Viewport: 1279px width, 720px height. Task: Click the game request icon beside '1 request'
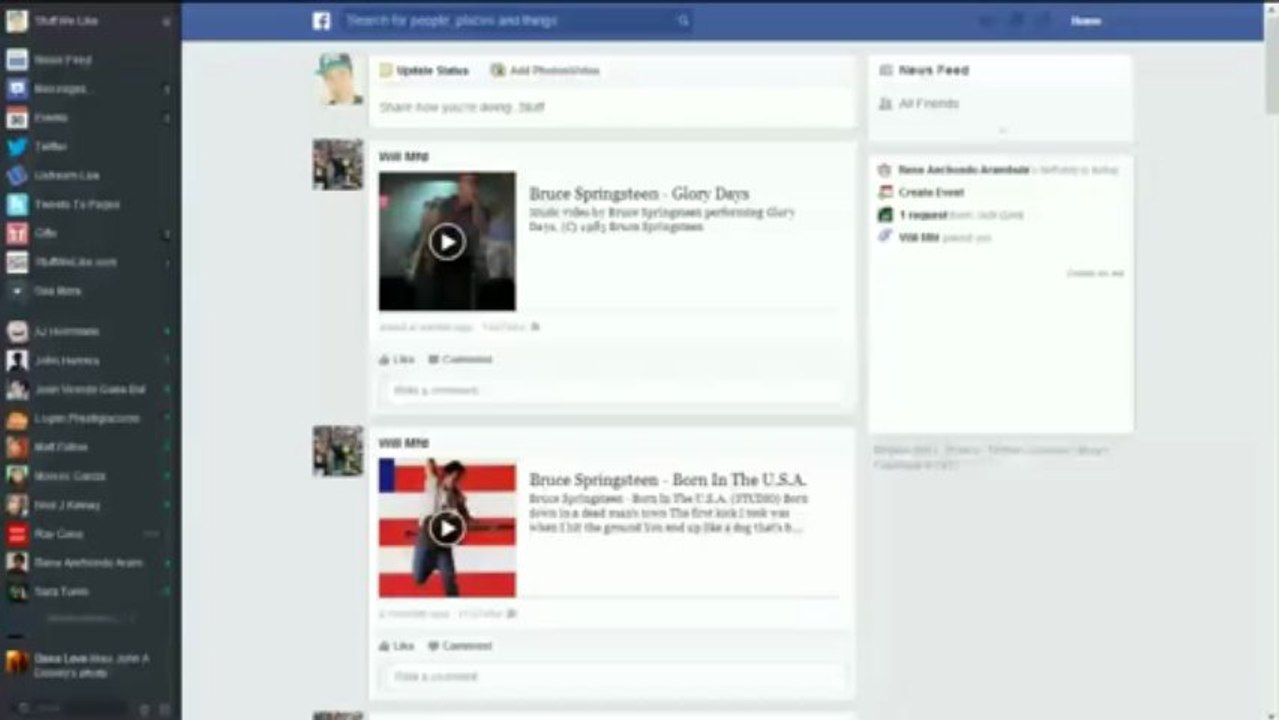(x=884, y=215)
